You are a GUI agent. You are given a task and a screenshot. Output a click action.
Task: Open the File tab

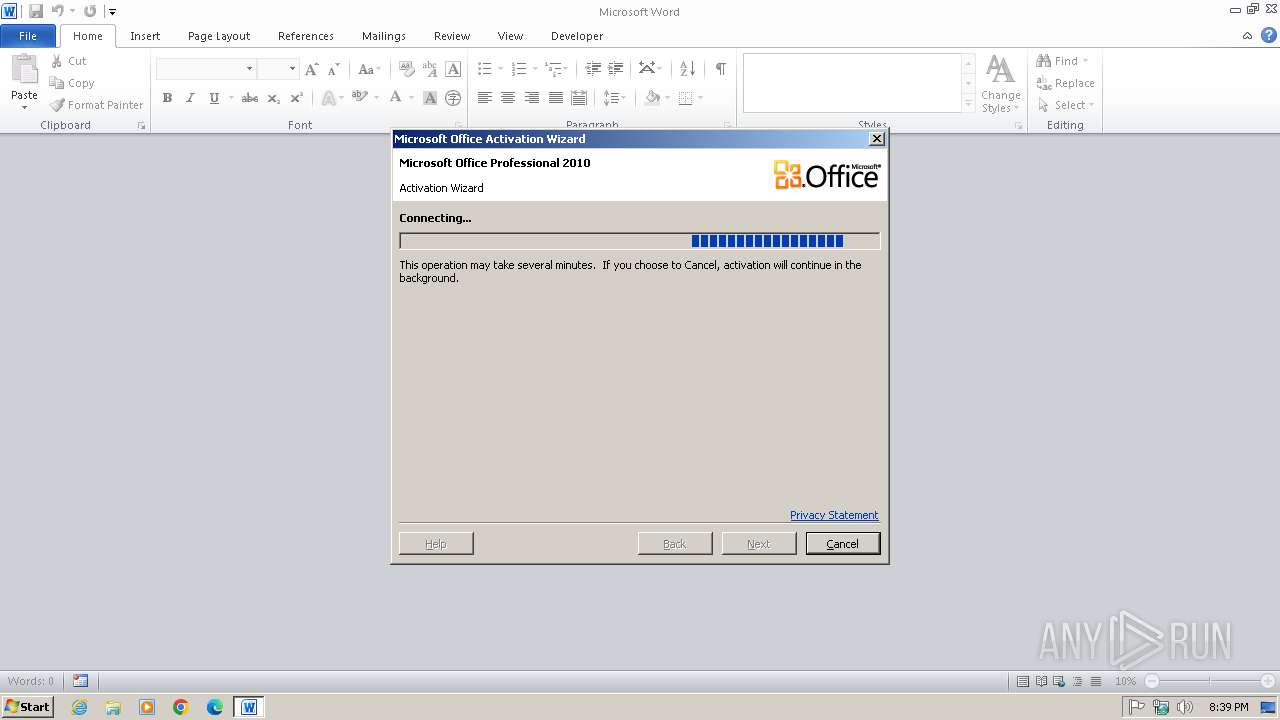click(28, 36)
